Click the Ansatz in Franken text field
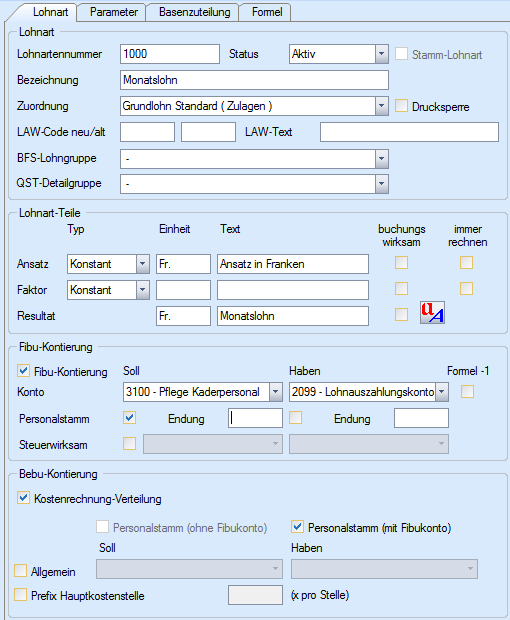 293,264
